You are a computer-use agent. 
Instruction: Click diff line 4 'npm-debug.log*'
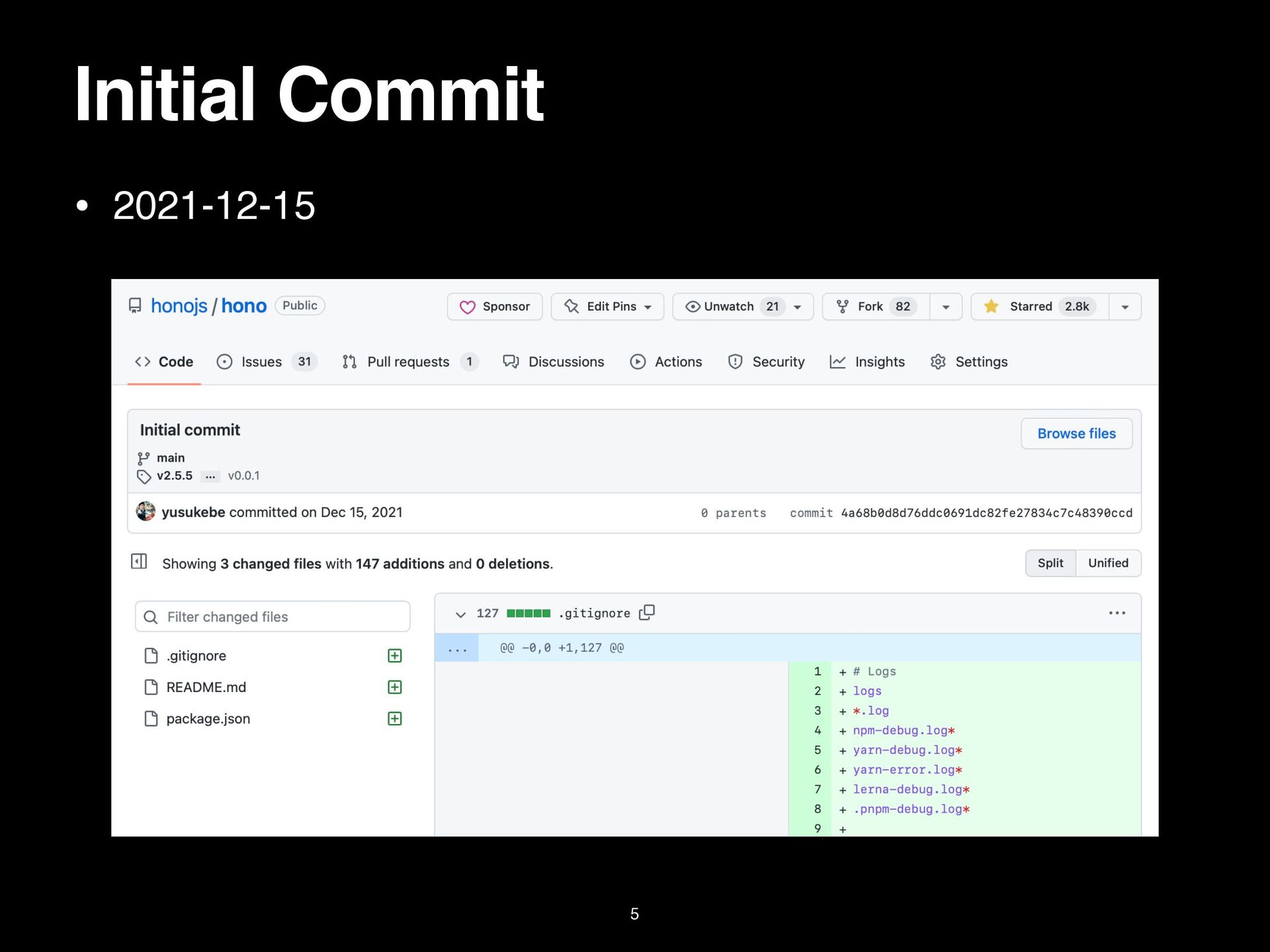point(904,731)
